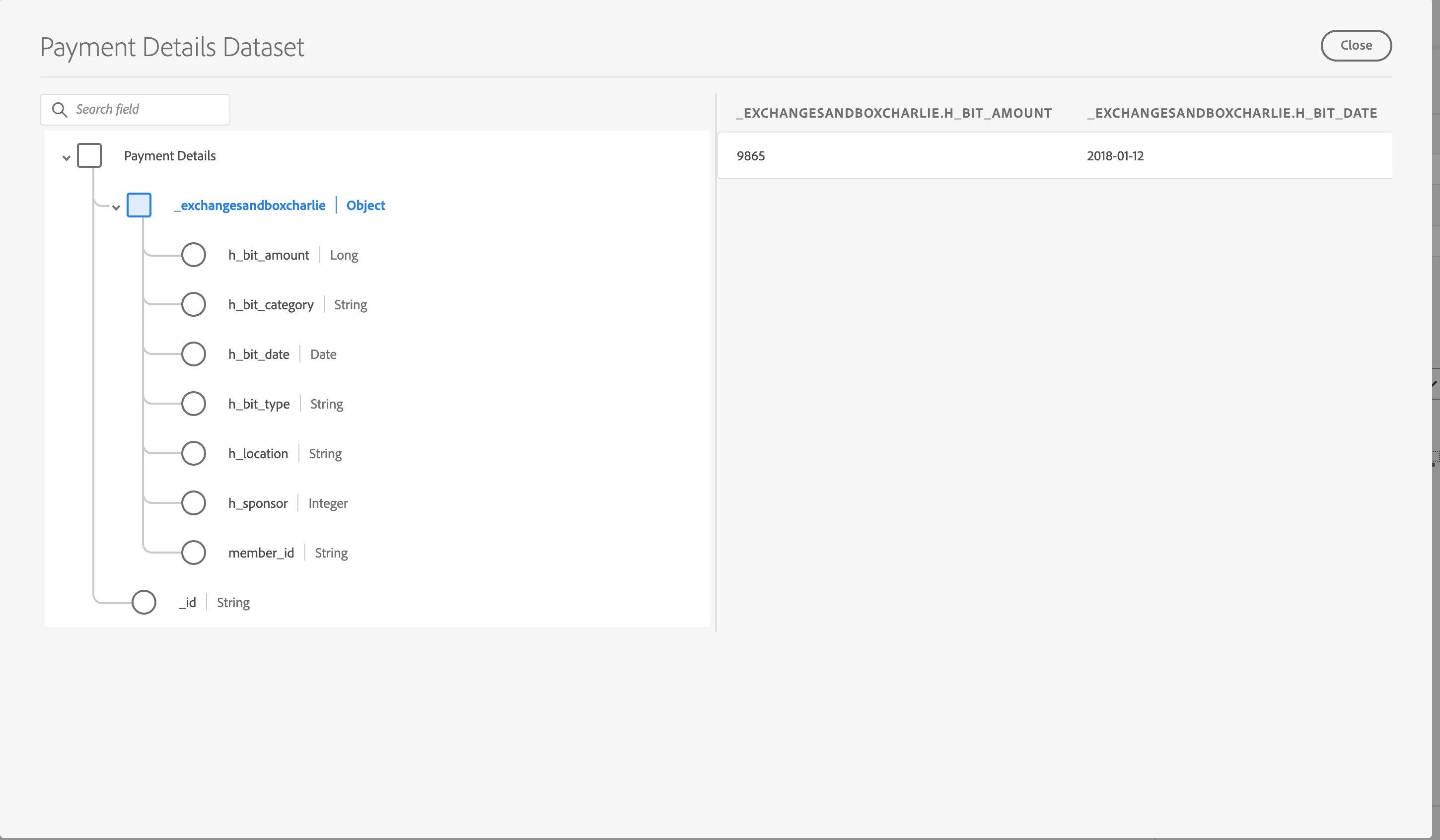Select the member_id radio button
1440x840 pixels.
pos(193,553)
